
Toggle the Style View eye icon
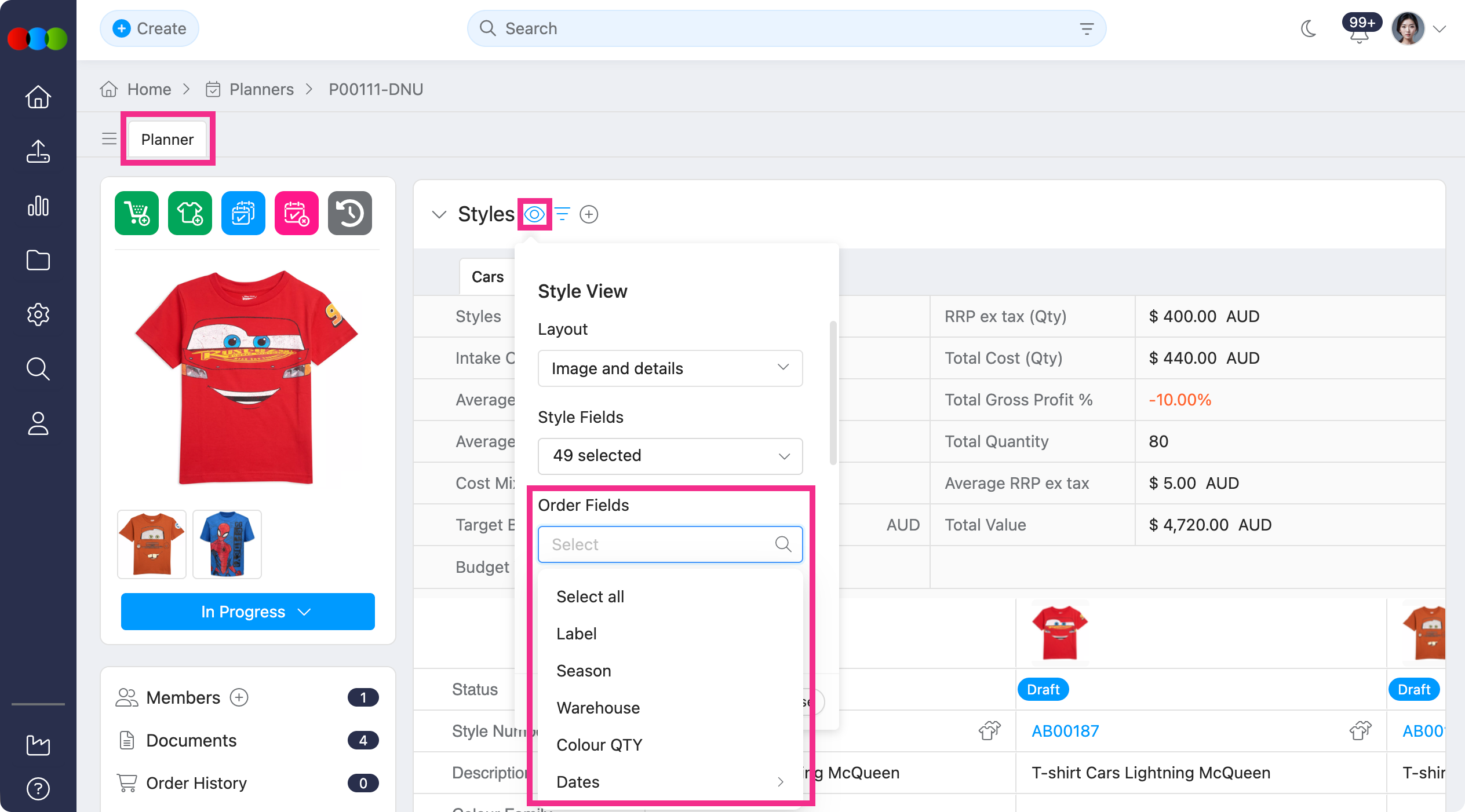click(534, 214)
